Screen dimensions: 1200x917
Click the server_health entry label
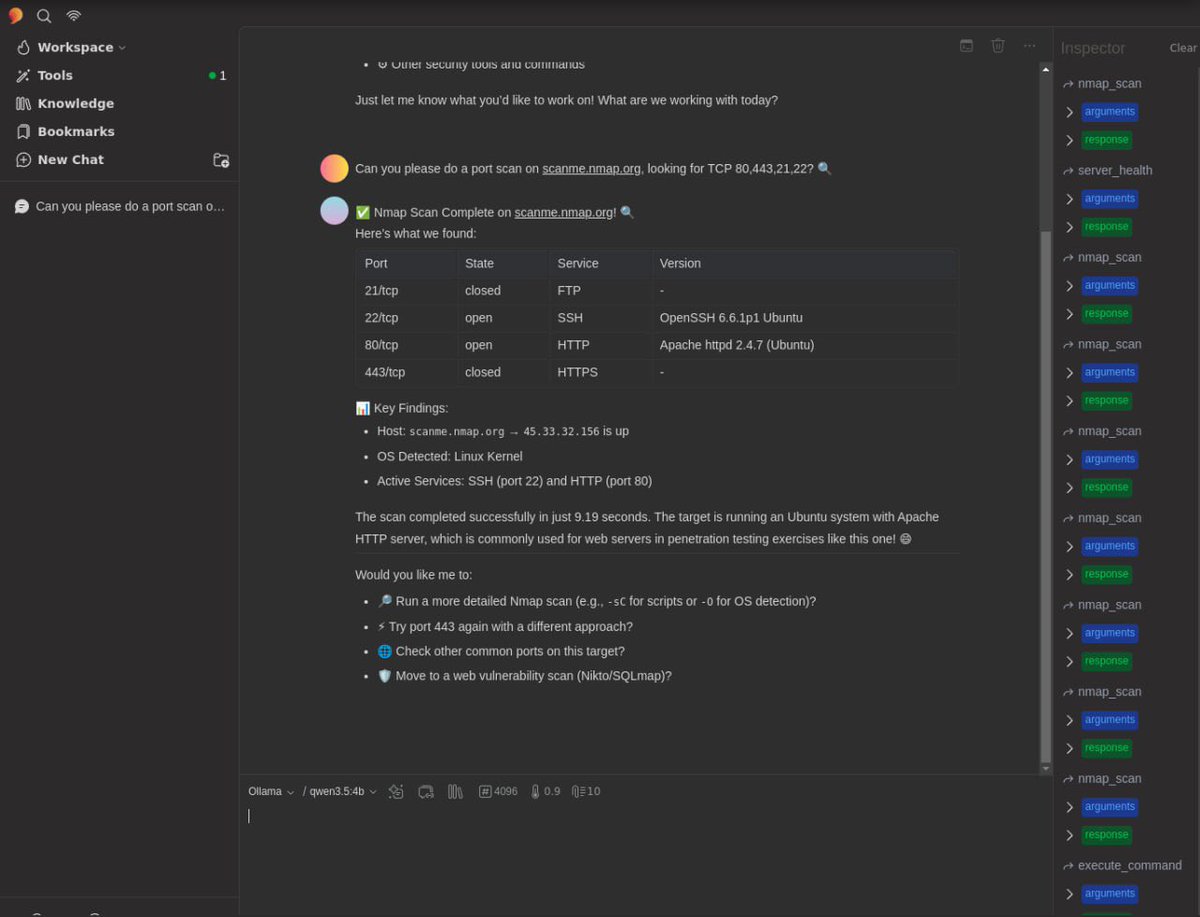pyautogui.click(x=1115, y=170)
